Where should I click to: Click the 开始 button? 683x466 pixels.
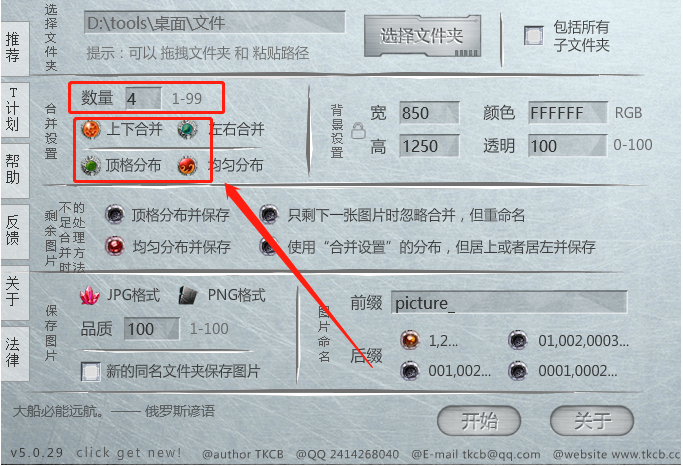tap(479, 421)
